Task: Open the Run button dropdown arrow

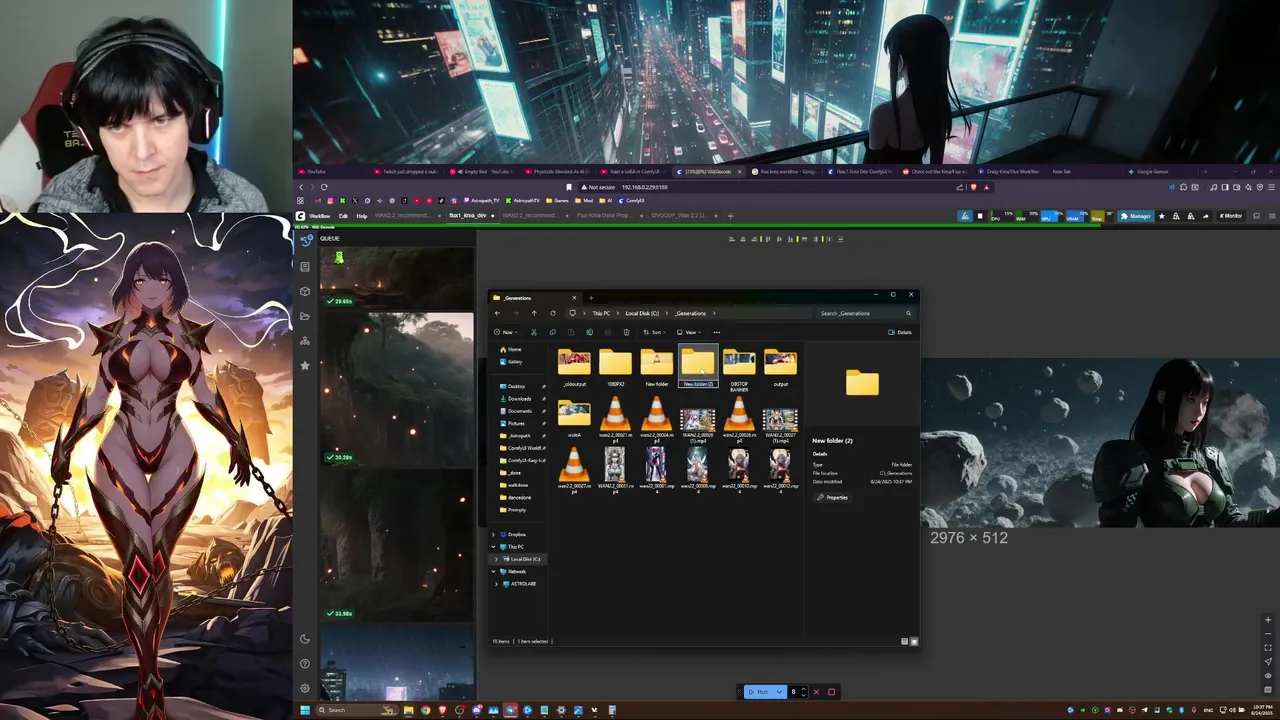Action: (x=779, y=692)
